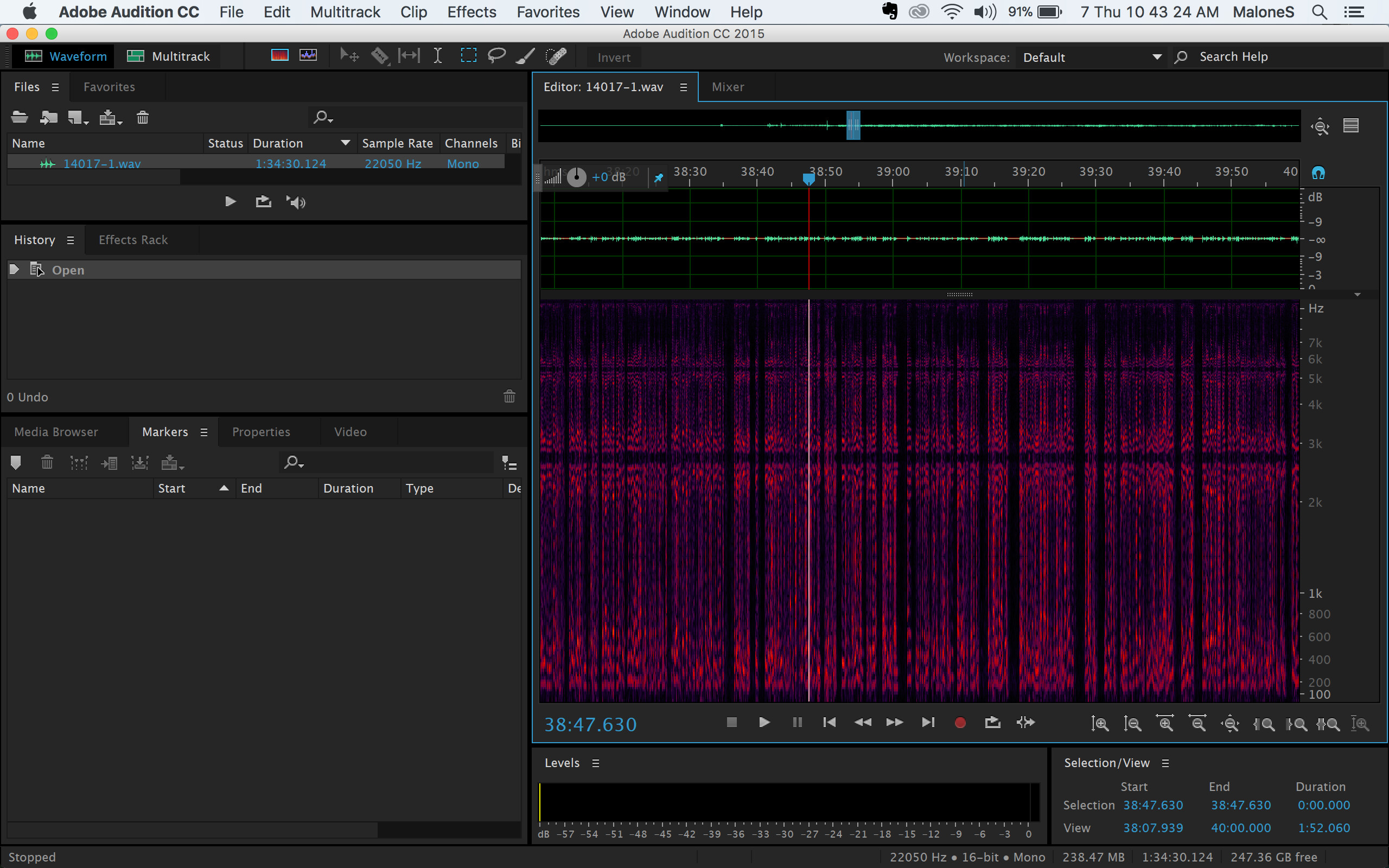Open Files search filter dropdown
This screenshot has height=868, width=1389.
(323, 118)
